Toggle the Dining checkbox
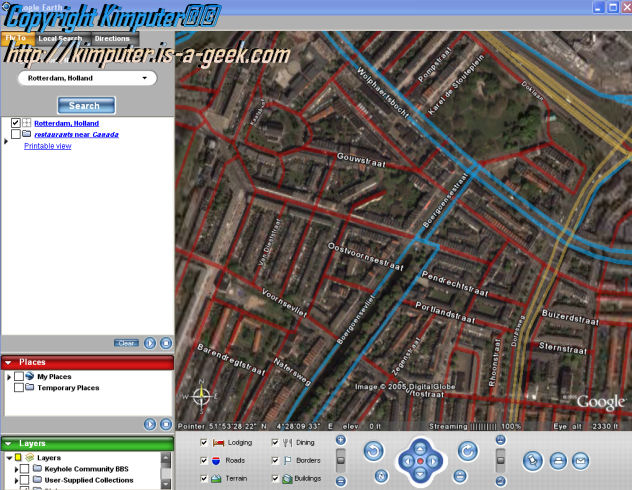 pyautogui.click(x=275, y=443)
